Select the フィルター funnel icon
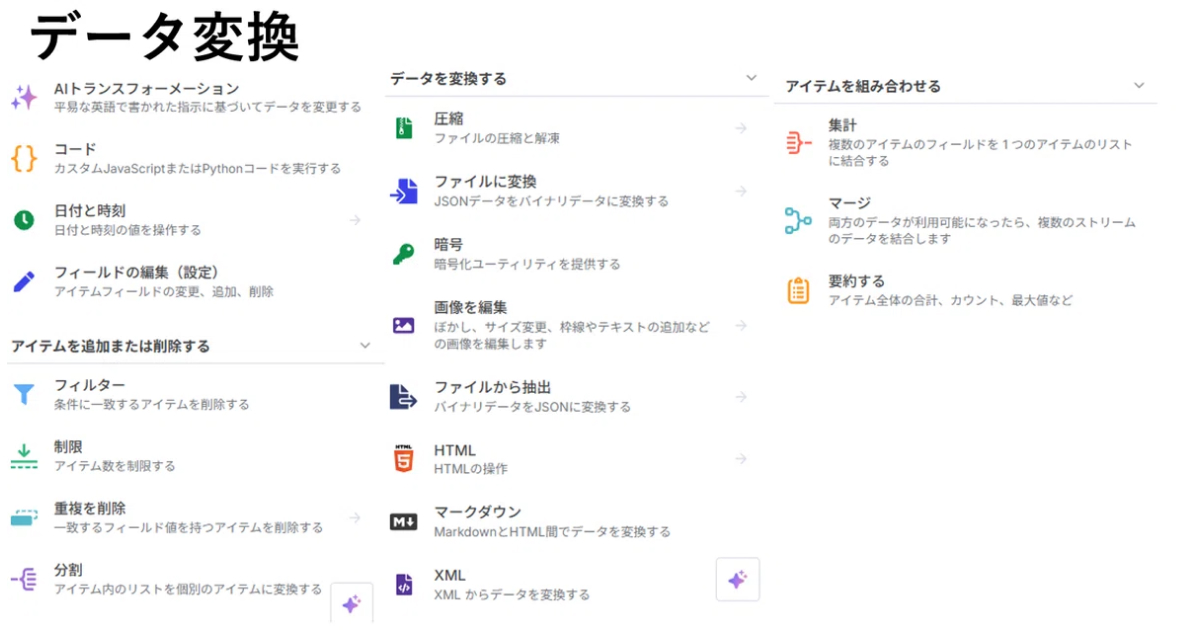This screenshot has width=1200, height=630. tap(24, 394)
